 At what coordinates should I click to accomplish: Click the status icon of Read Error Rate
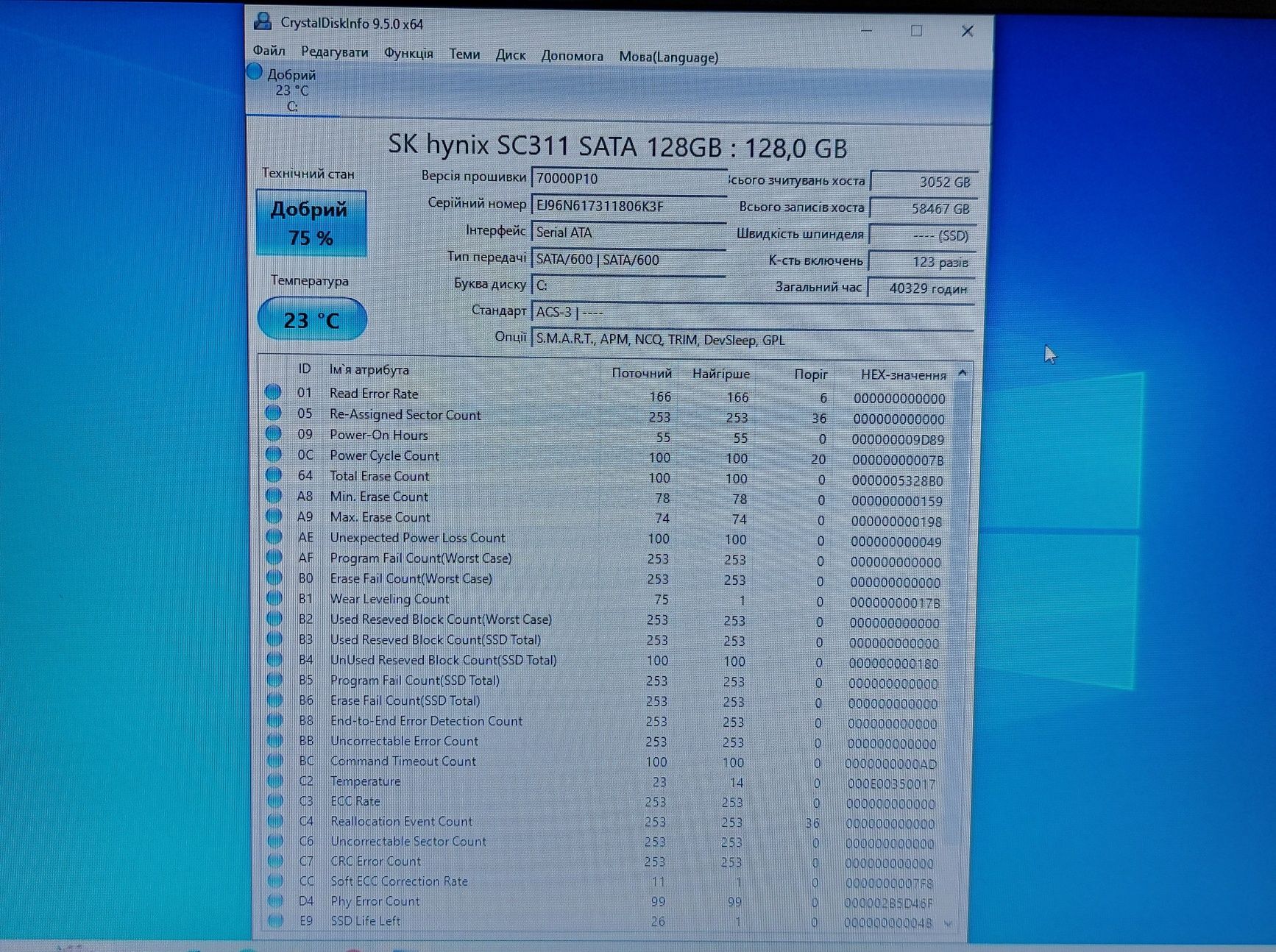273,392
